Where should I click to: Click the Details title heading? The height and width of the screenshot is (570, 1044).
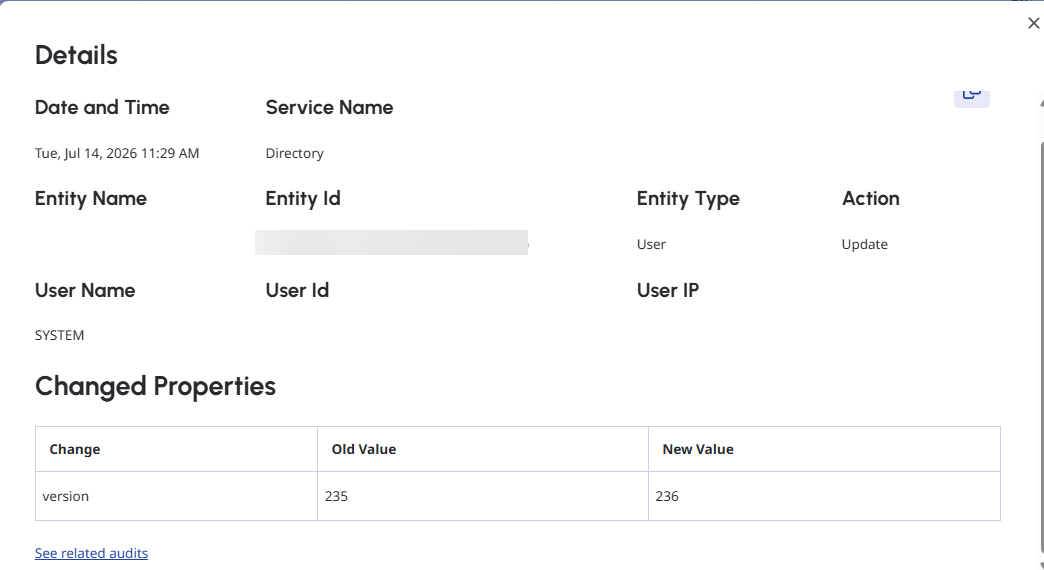click(x=76, y=55)
